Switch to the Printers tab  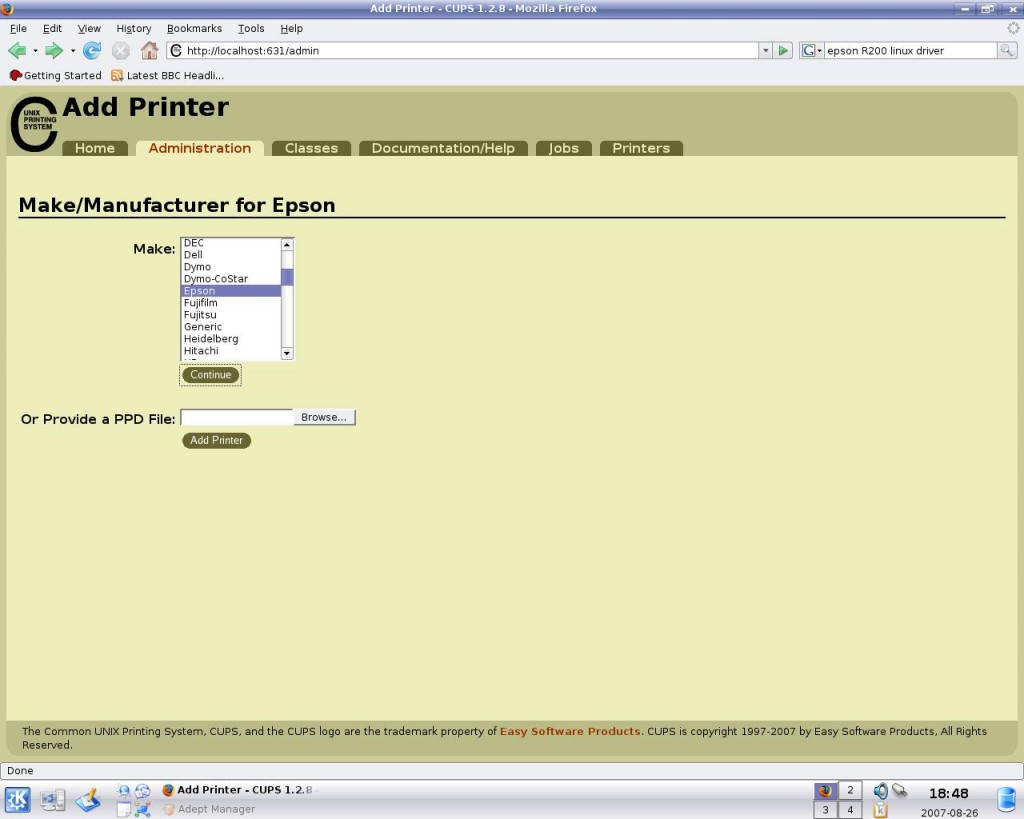tap(641, 148)
